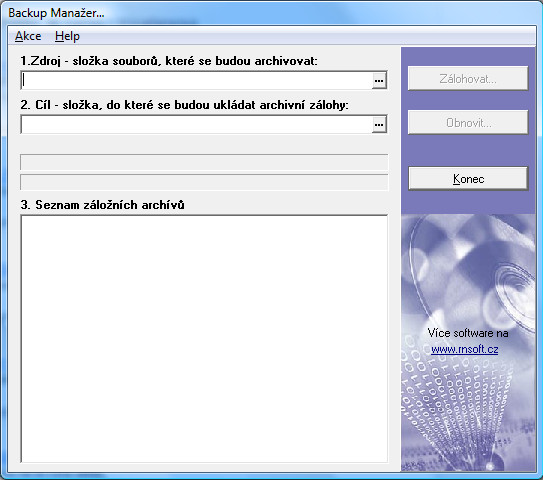This screenshot has height=481, width=543.
Task: Open the www.rnsoft.cz link
Action: (x=465, y=349)
